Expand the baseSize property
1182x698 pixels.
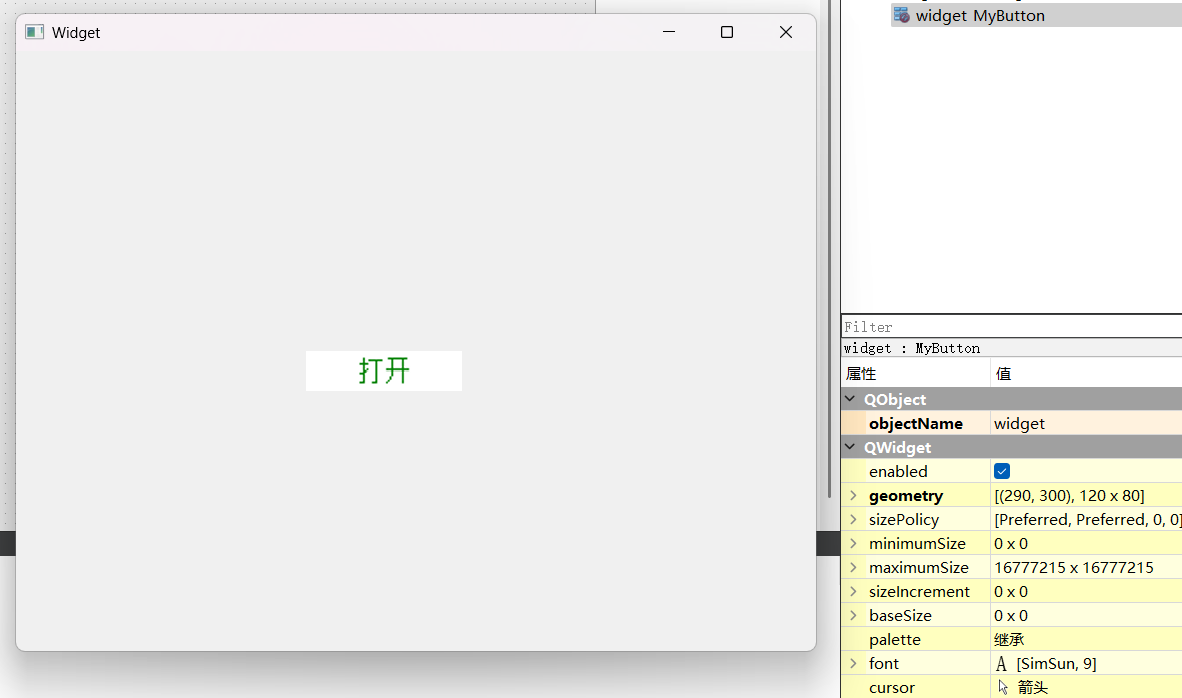click(853, 615)
